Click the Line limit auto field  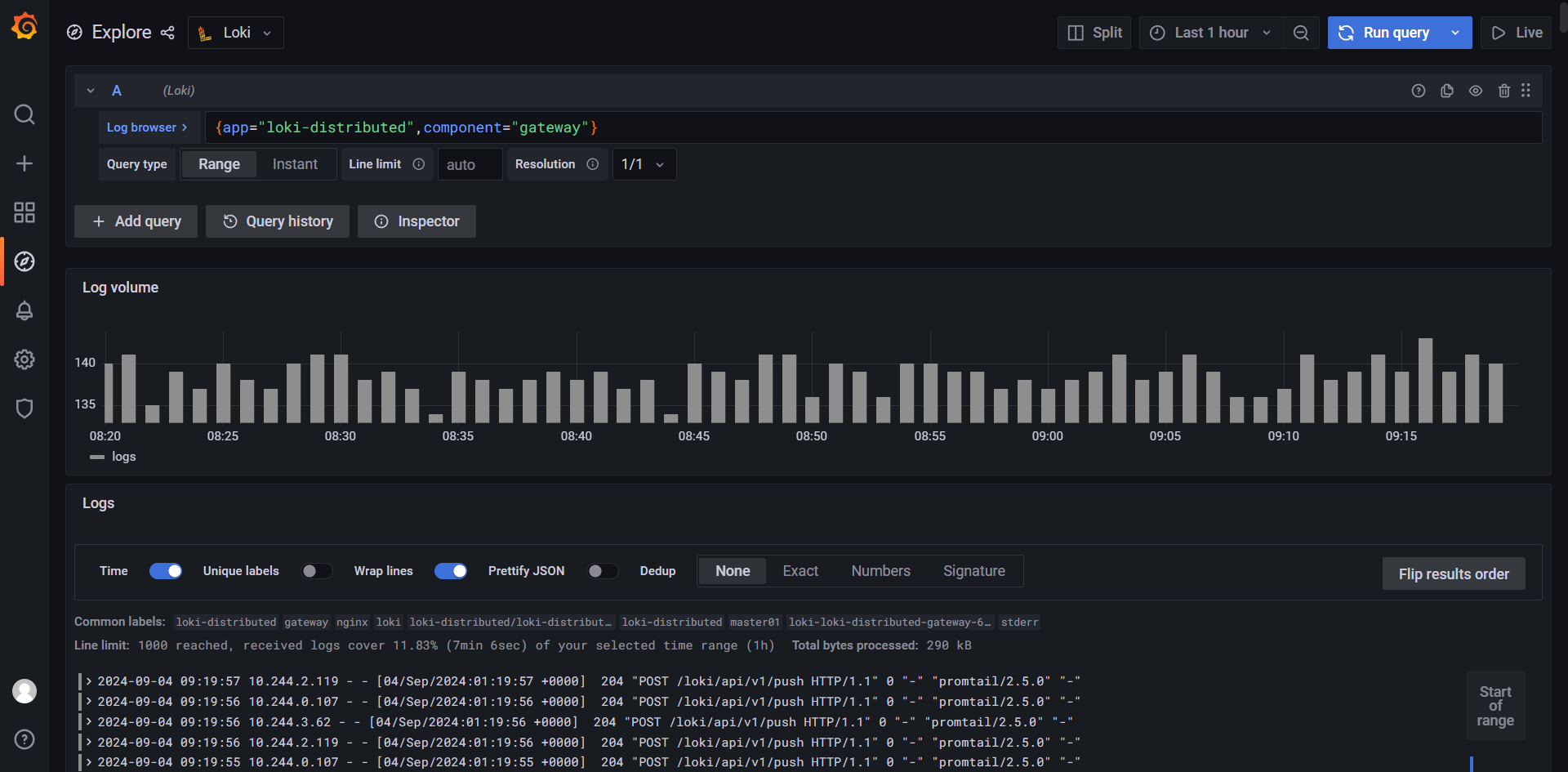[470, 164]
